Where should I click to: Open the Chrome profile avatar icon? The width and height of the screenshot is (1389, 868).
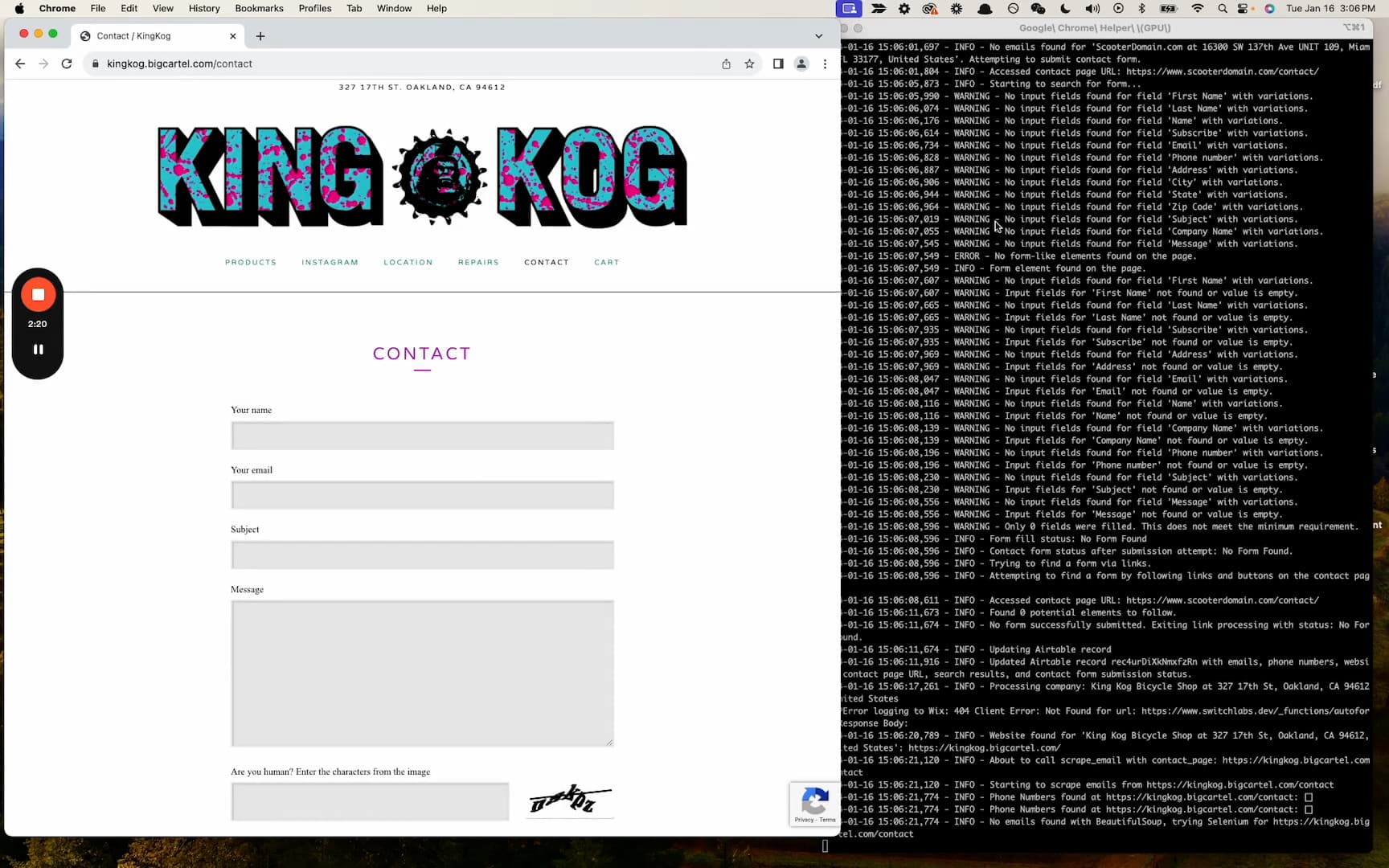pos(801,63)
